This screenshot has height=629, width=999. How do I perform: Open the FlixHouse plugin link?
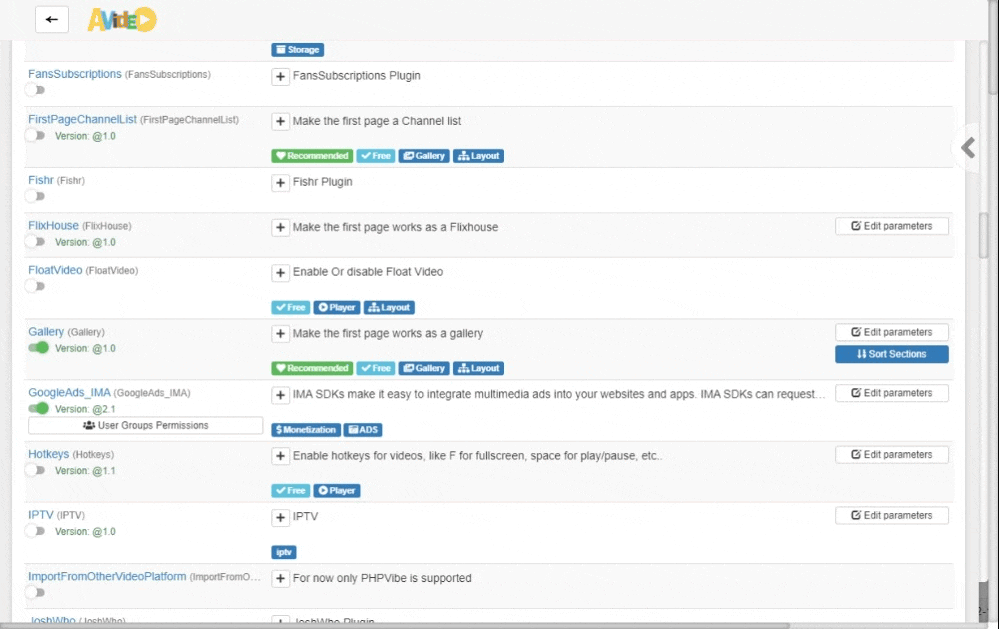54,226
